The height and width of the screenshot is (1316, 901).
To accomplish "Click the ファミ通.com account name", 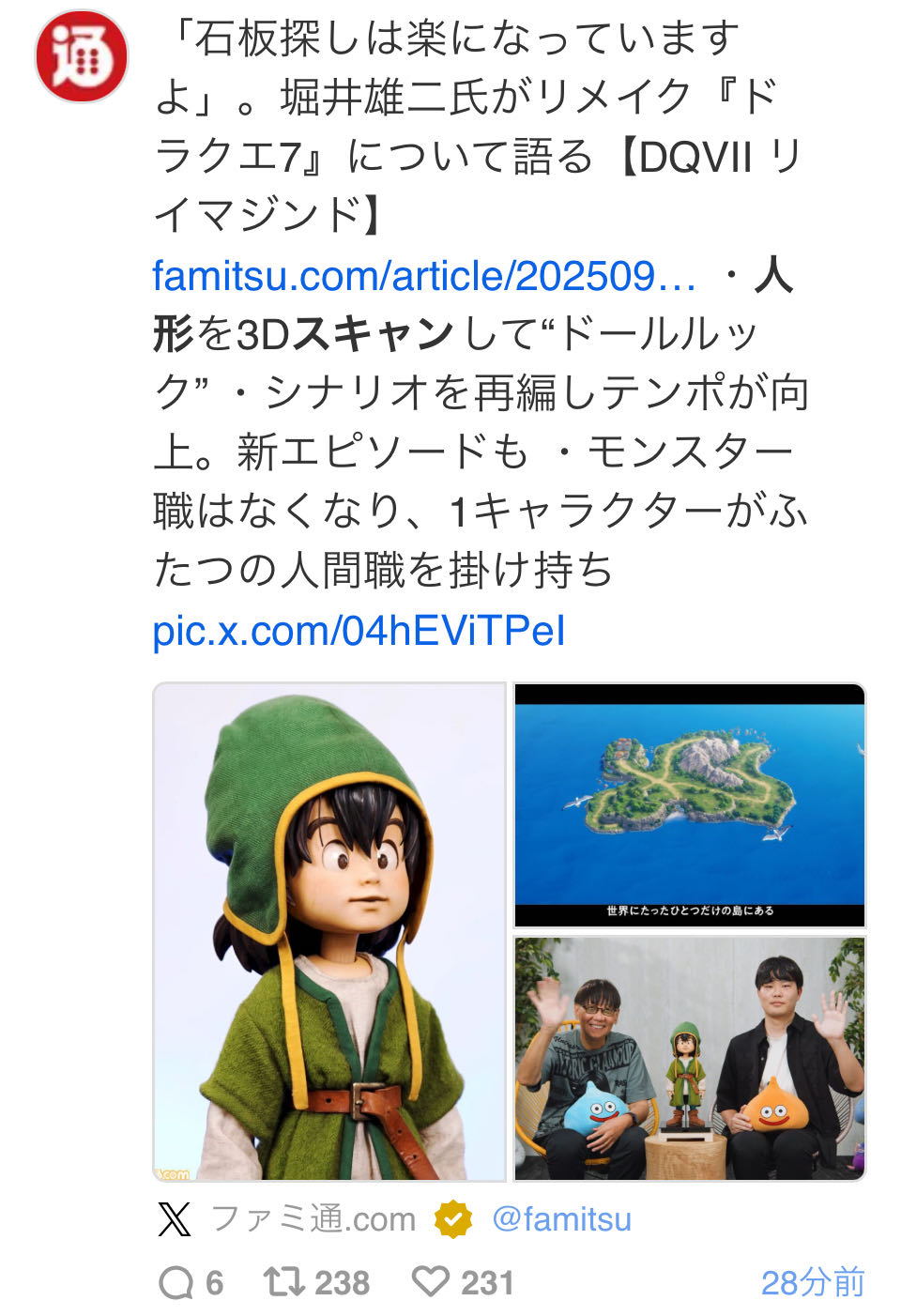I will pyautogui.click(x=313, y=1219).
